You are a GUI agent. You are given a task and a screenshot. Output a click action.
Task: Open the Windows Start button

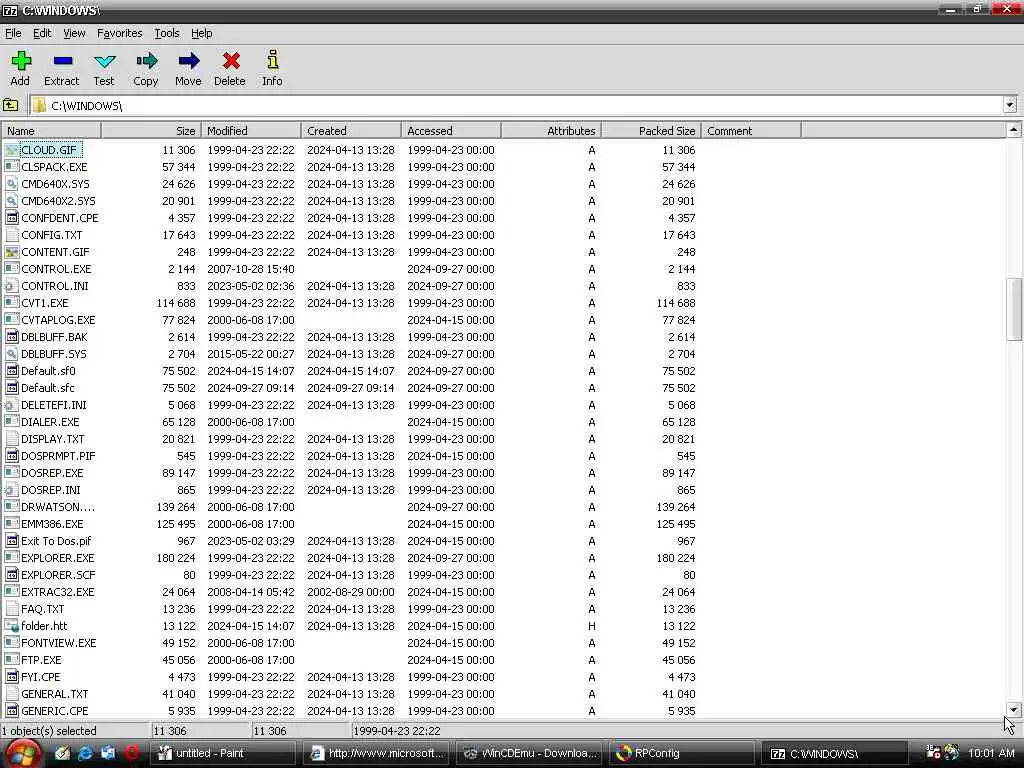[x=23, y=754]
